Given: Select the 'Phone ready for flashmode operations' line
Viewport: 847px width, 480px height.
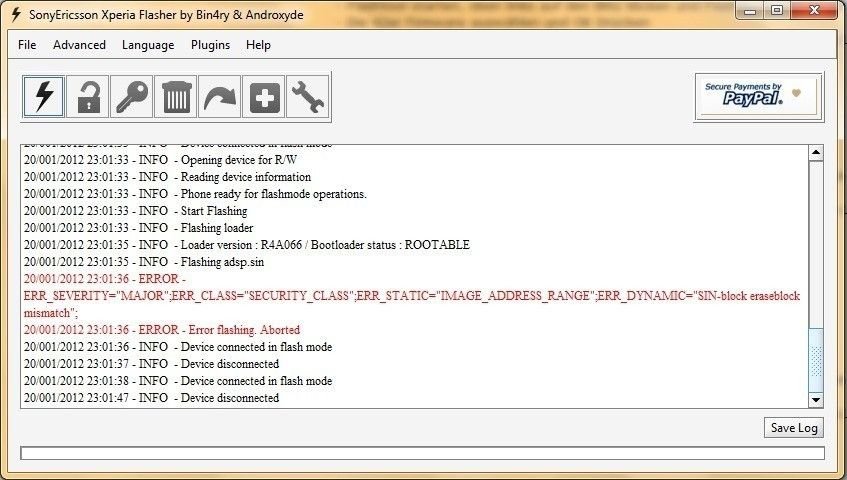Looking at the screenshot, I should pyautogui.click(x=195, y=194).
